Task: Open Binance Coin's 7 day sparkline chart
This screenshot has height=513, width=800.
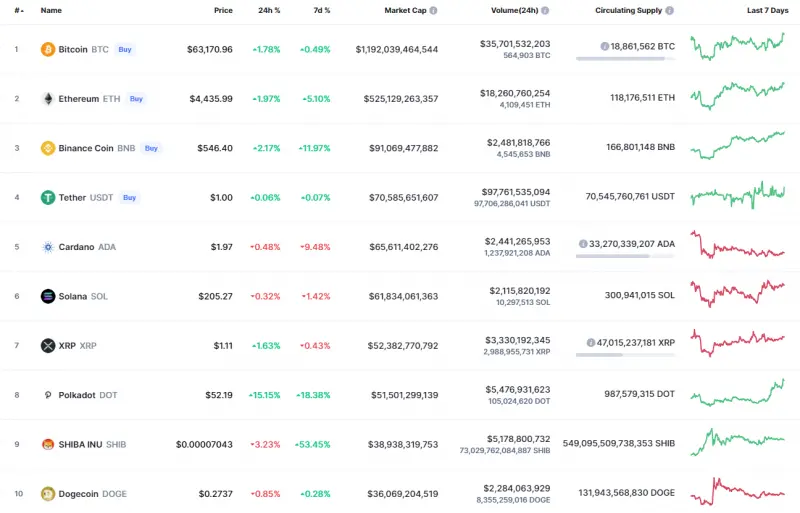Action: 738,145
